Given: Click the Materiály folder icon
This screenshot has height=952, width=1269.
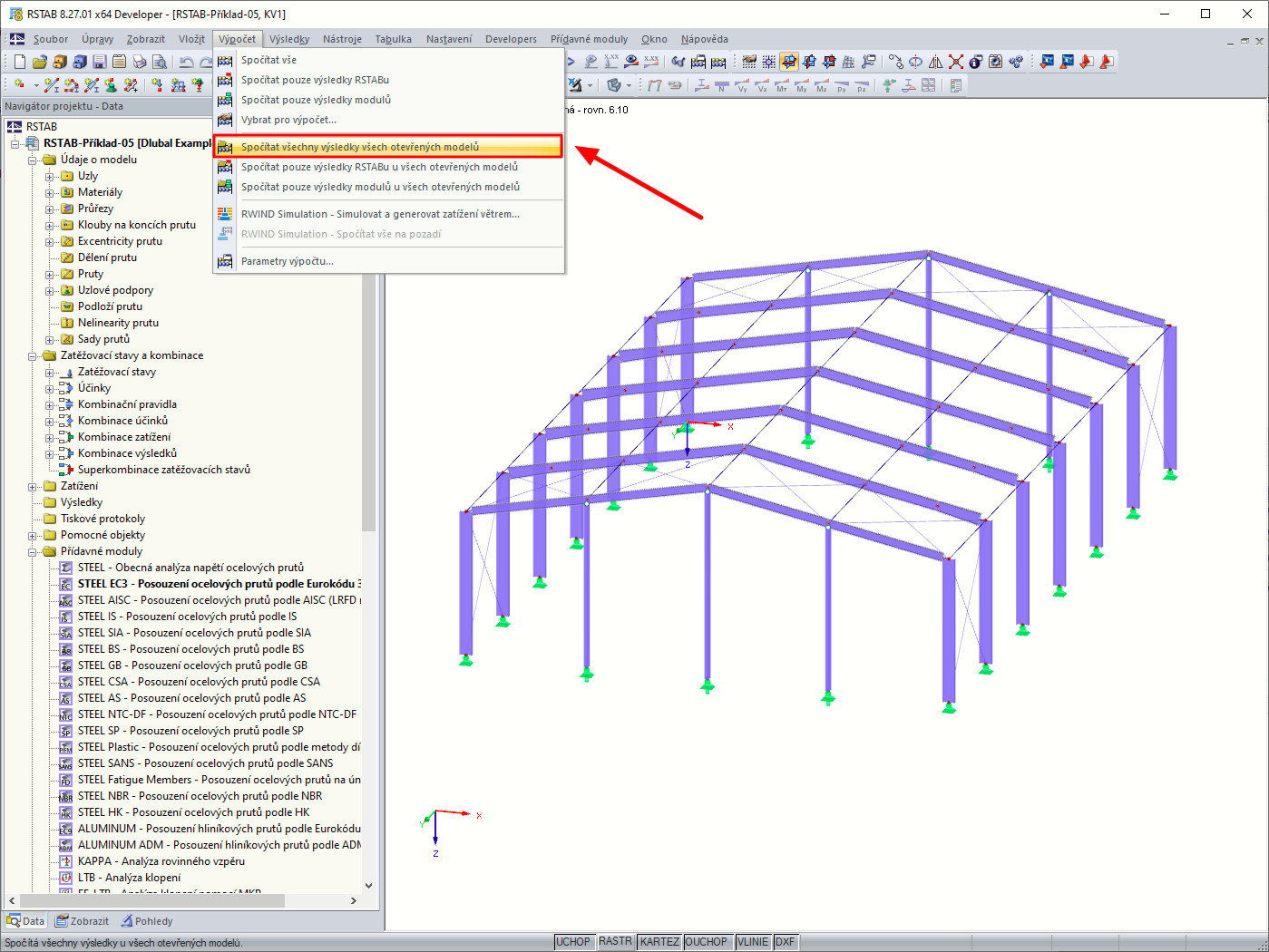Looking at the screenshot, I should (x=67, y=192).
